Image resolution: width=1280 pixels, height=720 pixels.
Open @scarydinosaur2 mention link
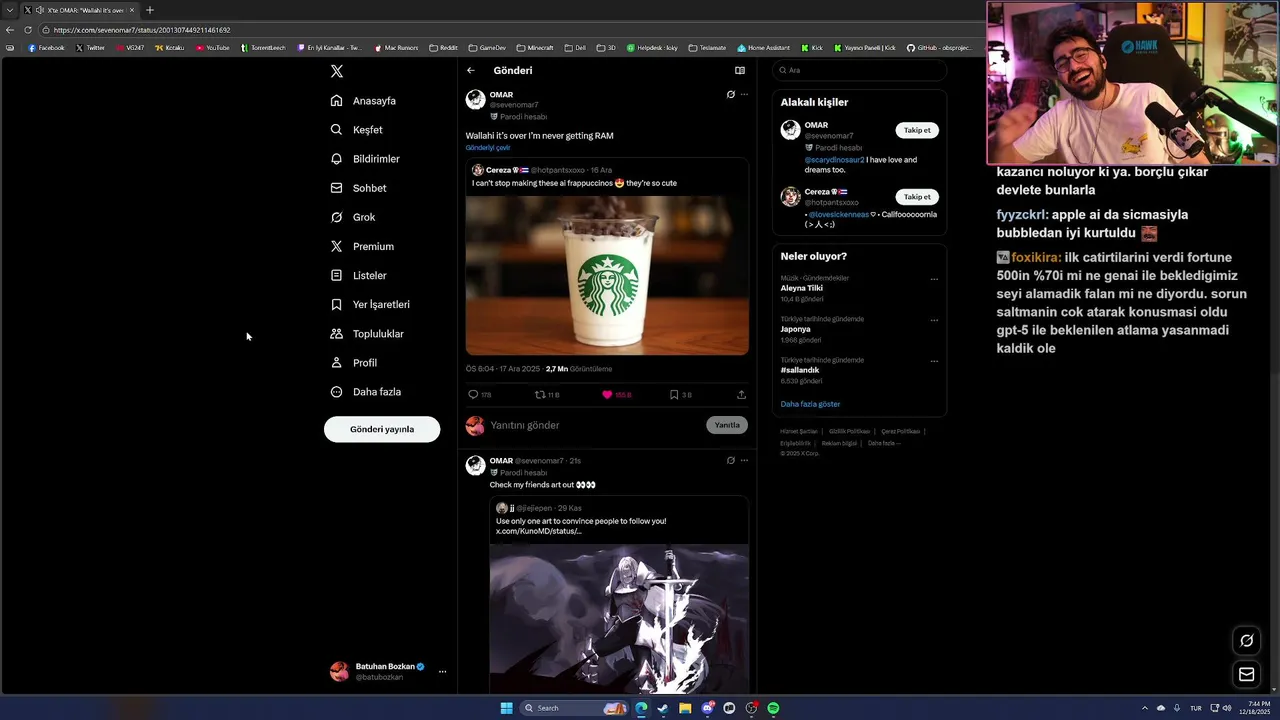pos(834,160)
